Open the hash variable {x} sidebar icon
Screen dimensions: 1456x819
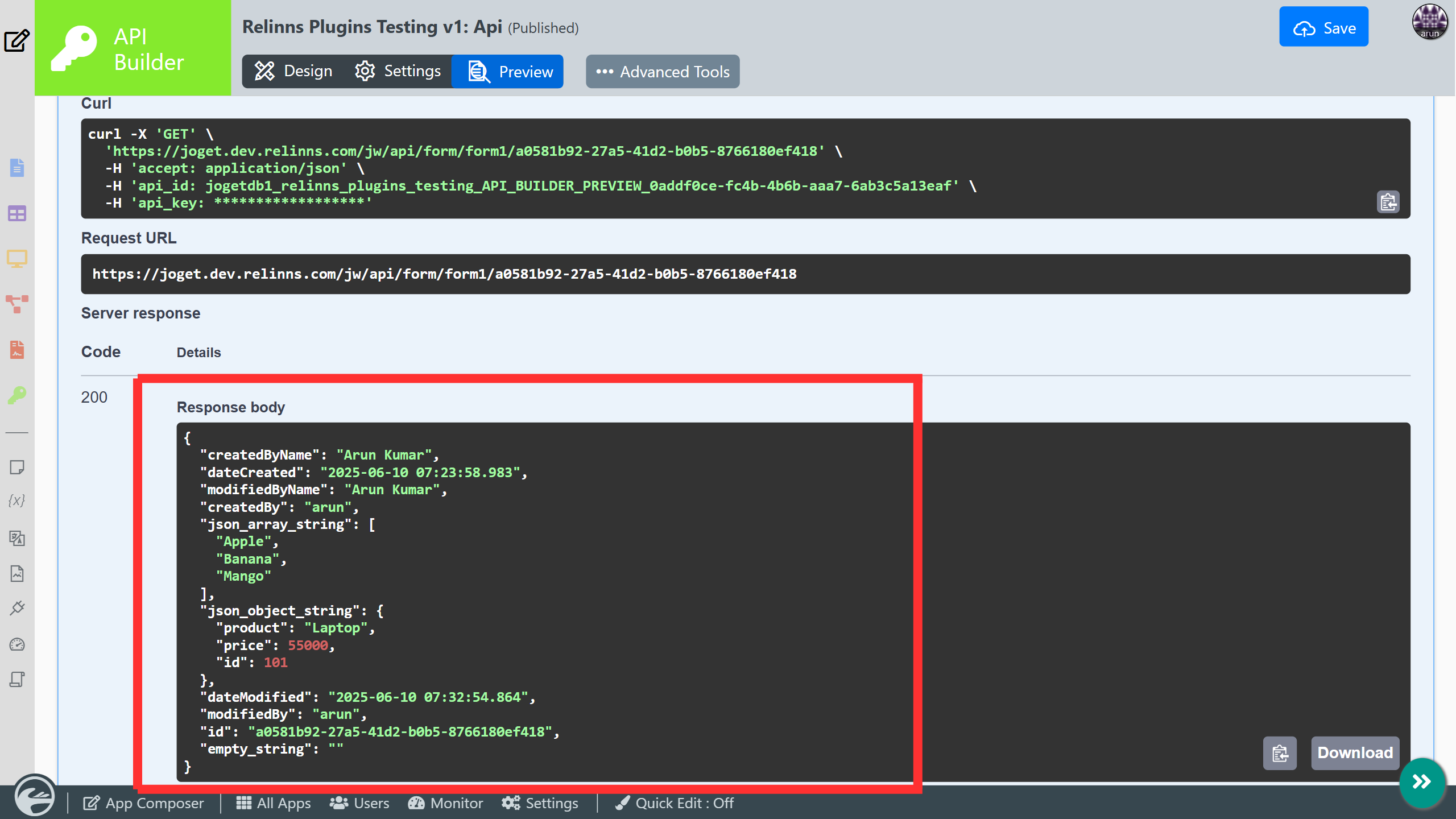[x=17, y=500]
